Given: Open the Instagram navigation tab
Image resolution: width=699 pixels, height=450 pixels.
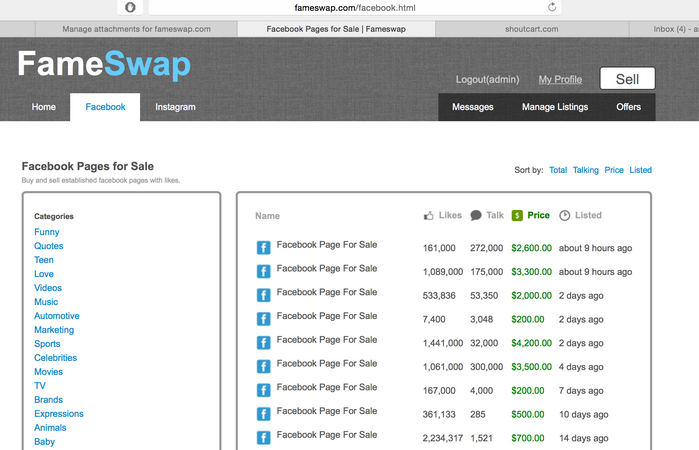Looking at the screenshot, I should (x=175, y=107).
